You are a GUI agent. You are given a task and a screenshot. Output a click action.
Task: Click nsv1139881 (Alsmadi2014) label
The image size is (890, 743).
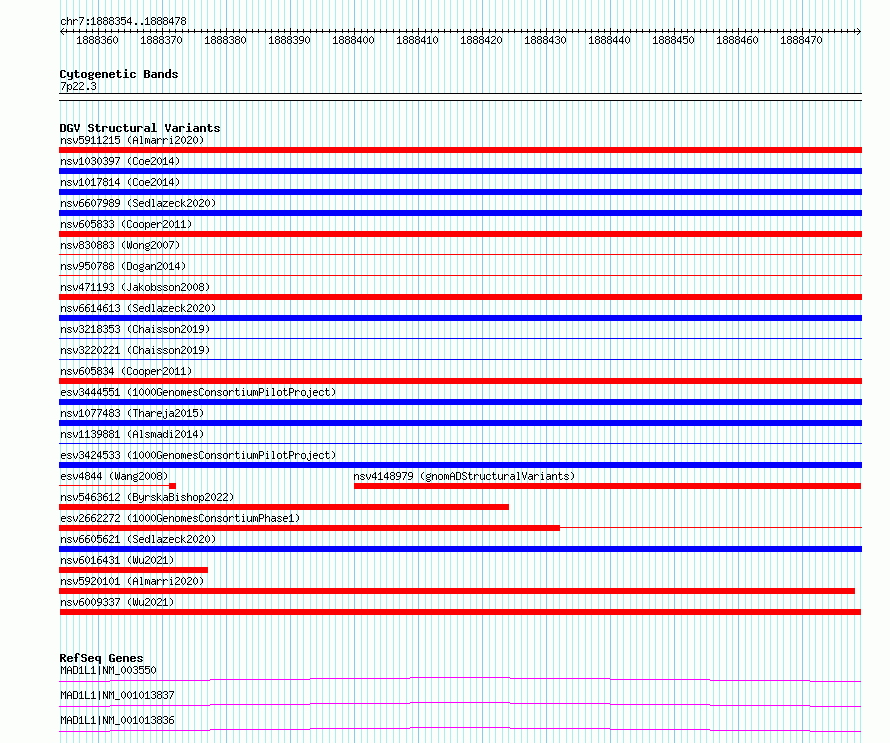click(x=132, y=434)
